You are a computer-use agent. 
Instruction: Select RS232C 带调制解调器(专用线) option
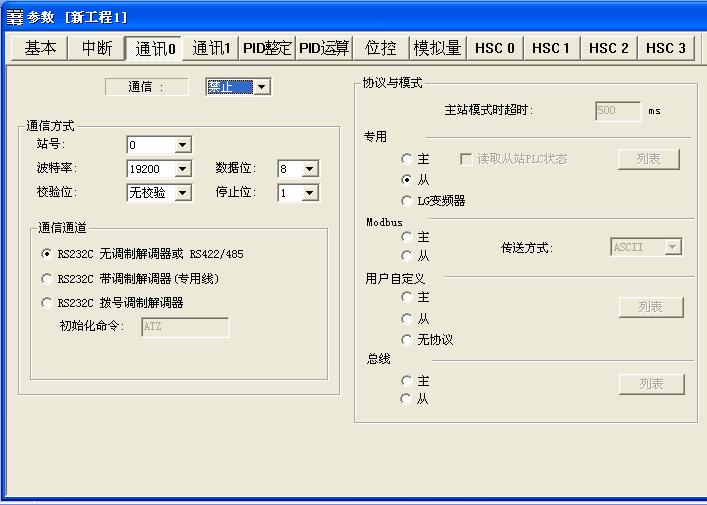[47, 279]
